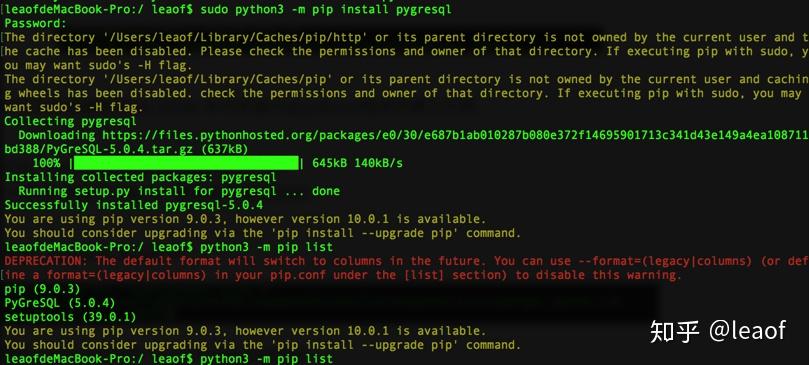
Task: Click 'Successfully installed pygresql-5.0.4' line
Action: coord(134,205)
